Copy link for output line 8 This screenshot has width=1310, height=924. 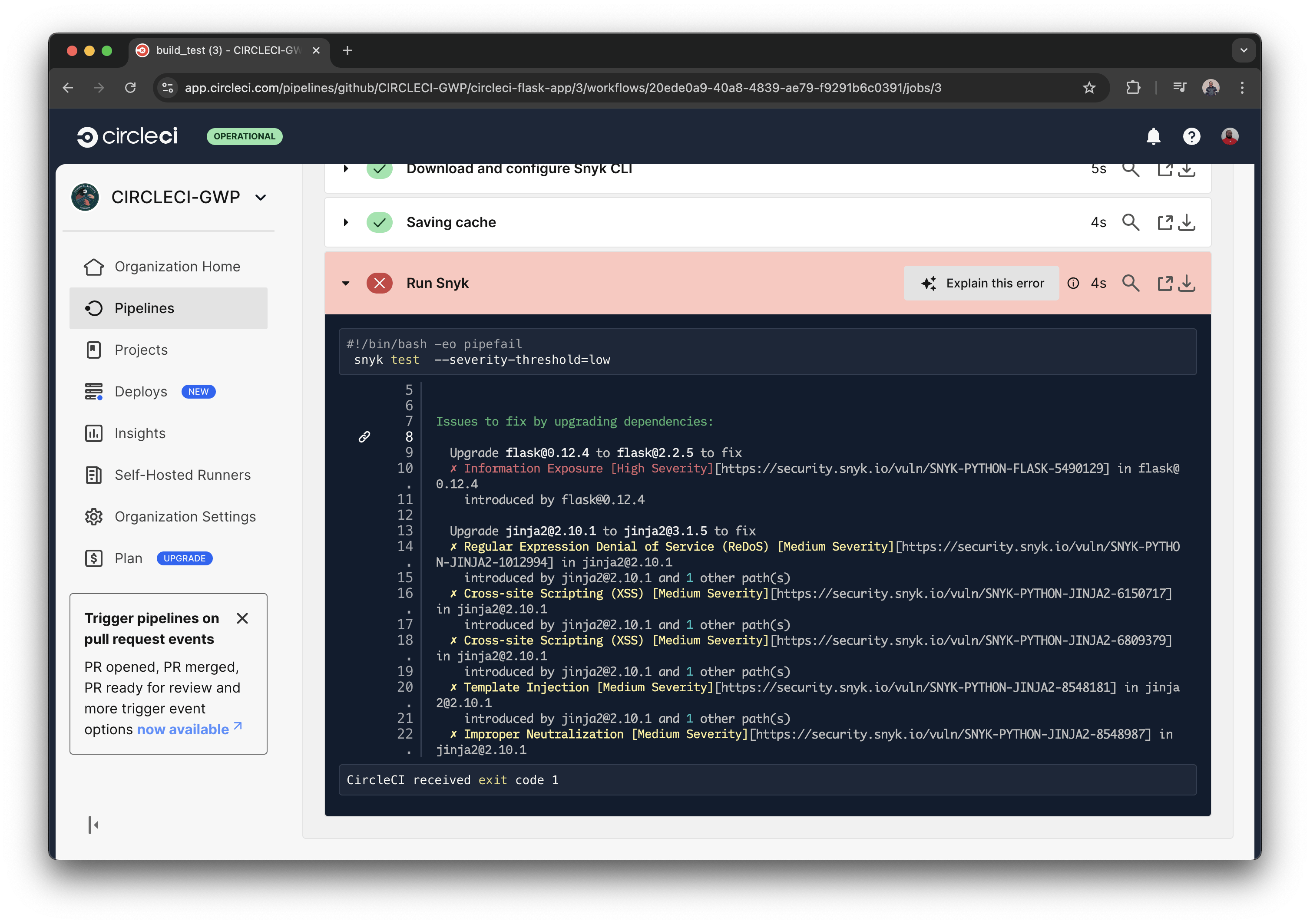tap(364, 437)
